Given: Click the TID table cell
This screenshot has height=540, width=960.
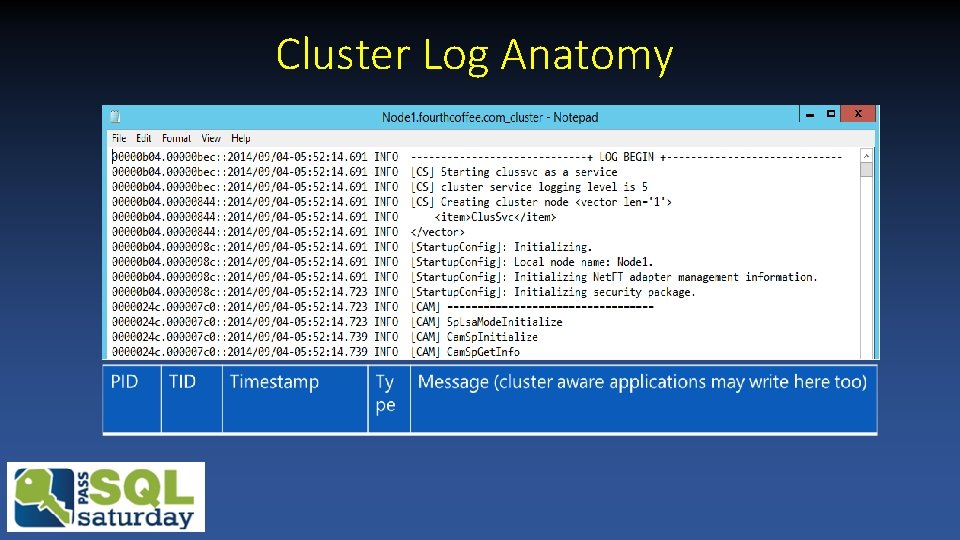Looking at the screenshot, I should tap(192, 399).
